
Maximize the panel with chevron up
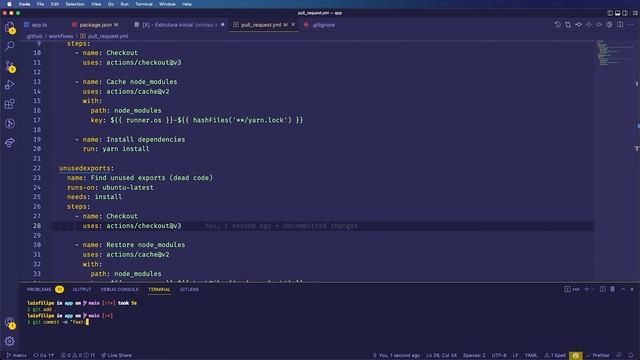(623, 289)
